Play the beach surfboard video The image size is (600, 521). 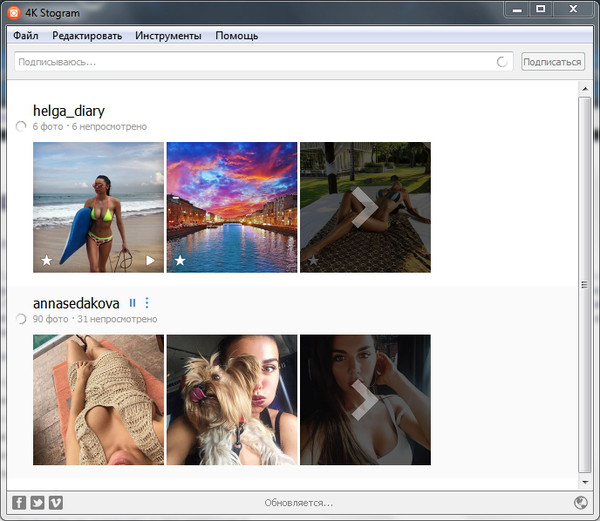[x=150, y=261]
